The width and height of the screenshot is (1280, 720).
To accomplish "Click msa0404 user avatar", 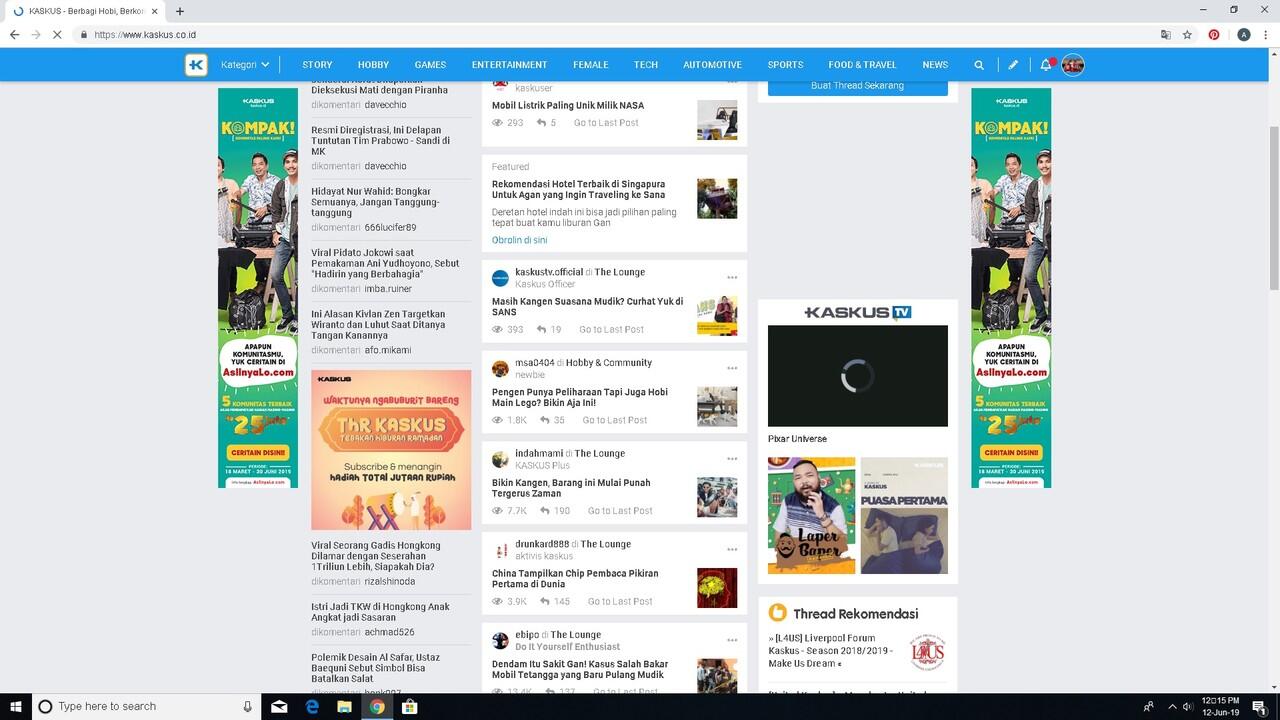I will tap(500, 369).
